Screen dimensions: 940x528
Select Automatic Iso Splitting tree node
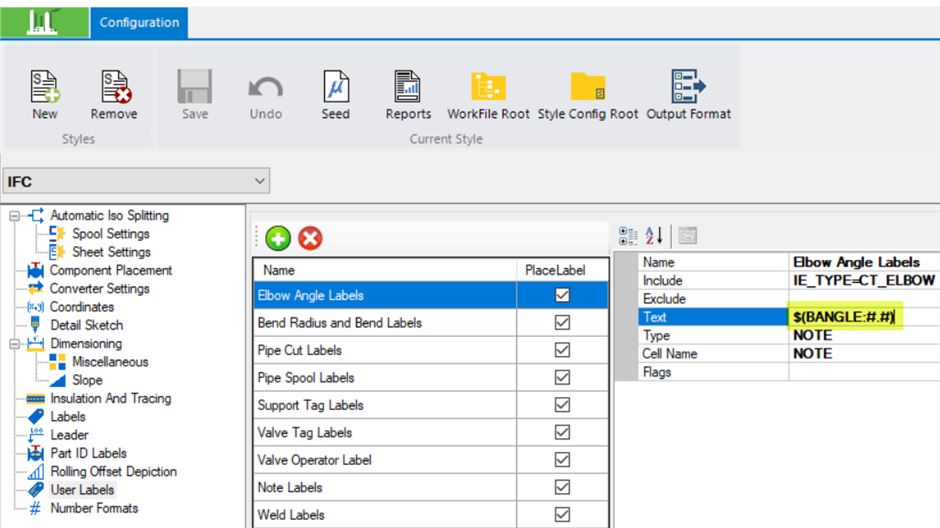click(x=109, y=215)
